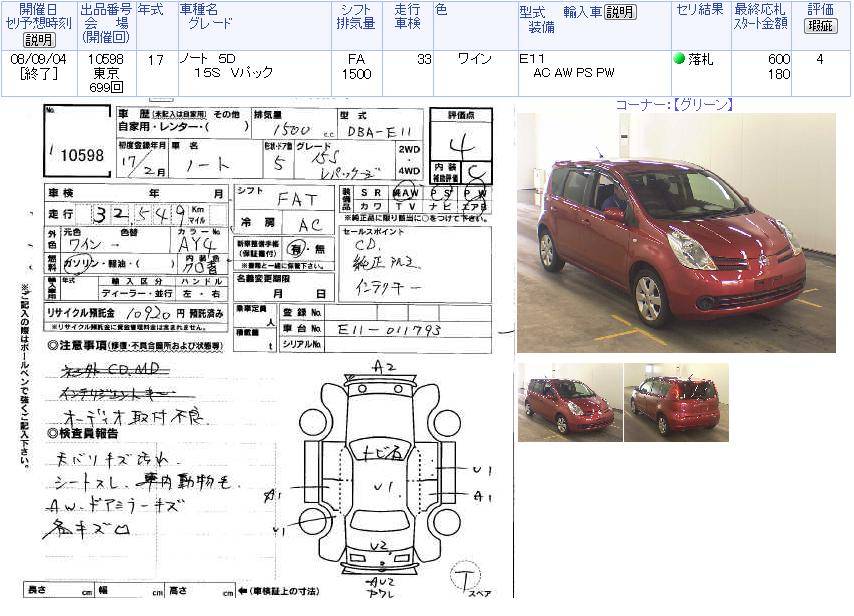Click the equipment text AC AW PS PW
This screenshot has height=616, width=854.
[x=574, y=72]
